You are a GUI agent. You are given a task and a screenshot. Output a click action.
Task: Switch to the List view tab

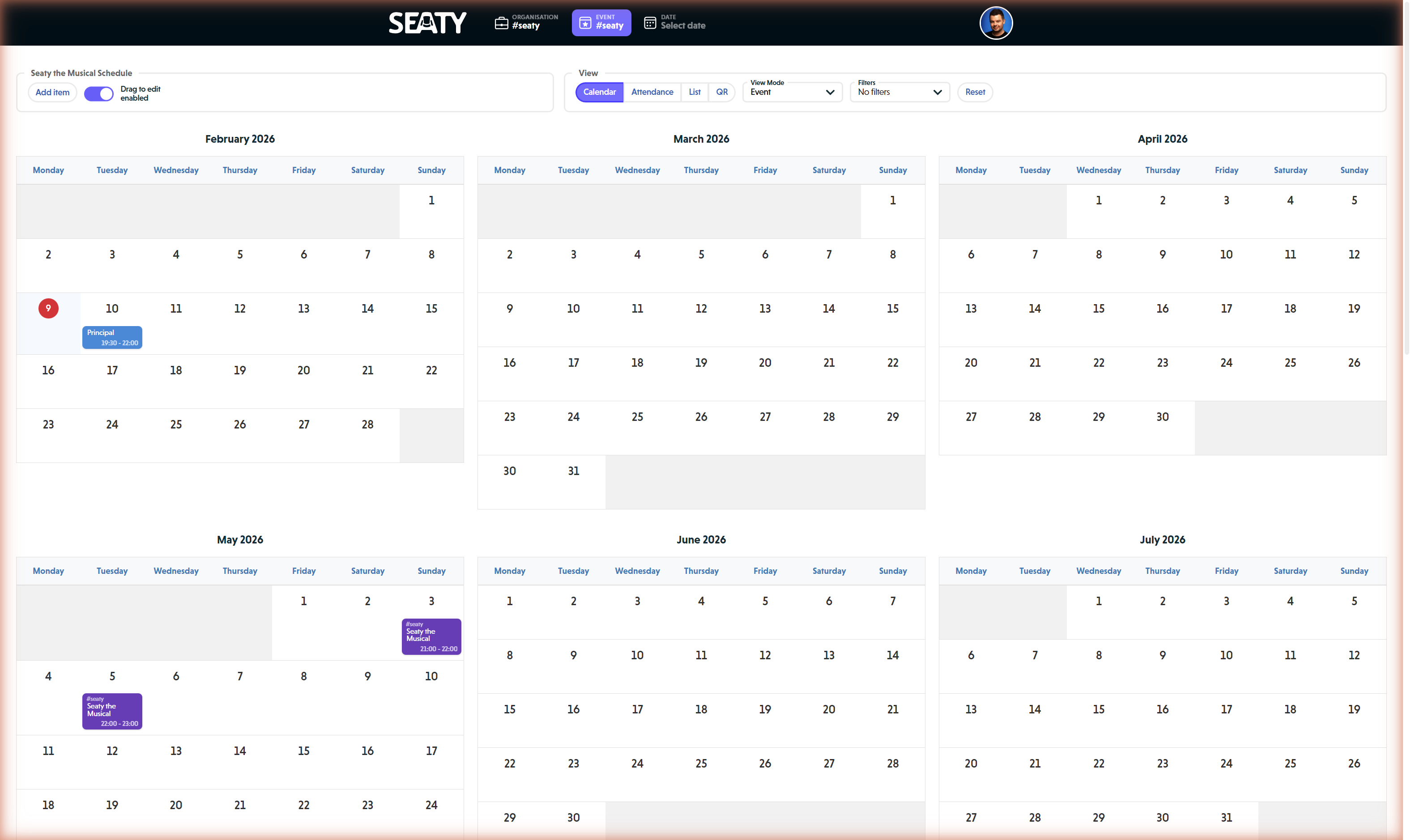[694, 92]
